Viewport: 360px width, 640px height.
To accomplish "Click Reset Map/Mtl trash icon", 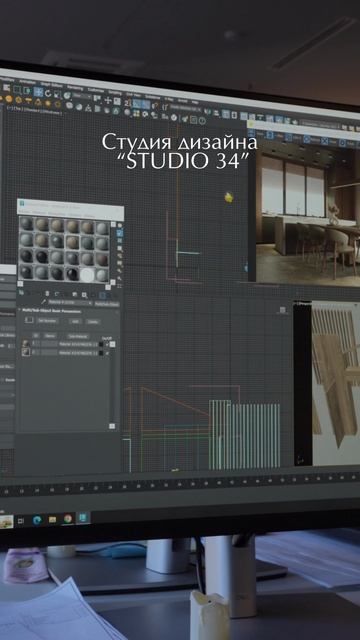I will pos(47,293).
